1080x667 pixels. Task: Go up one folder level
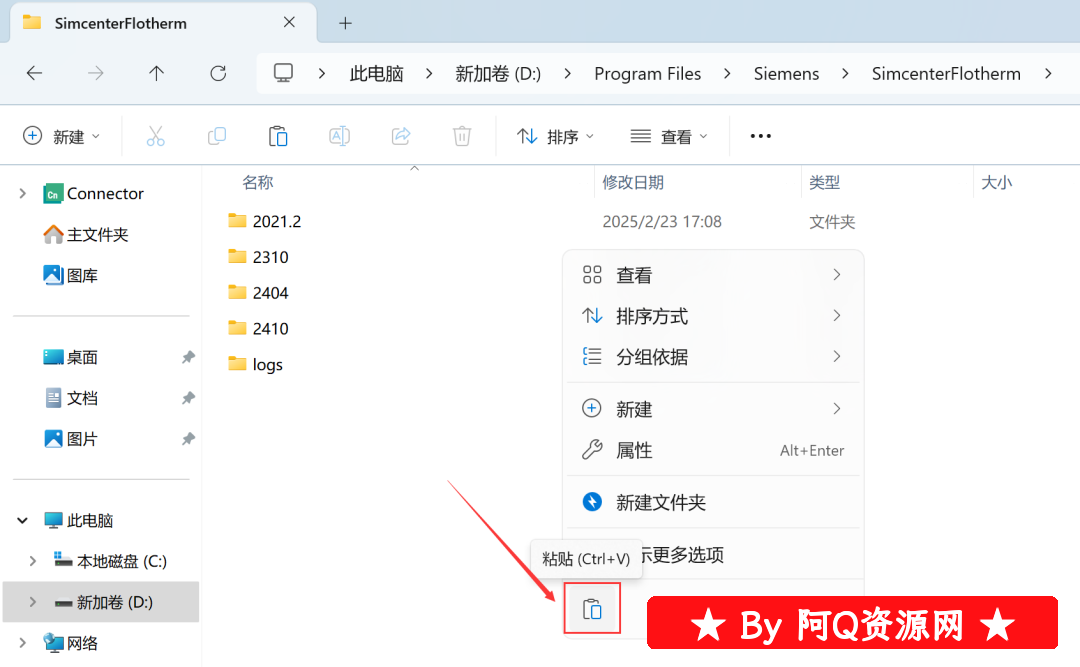[x=156, y=73]
